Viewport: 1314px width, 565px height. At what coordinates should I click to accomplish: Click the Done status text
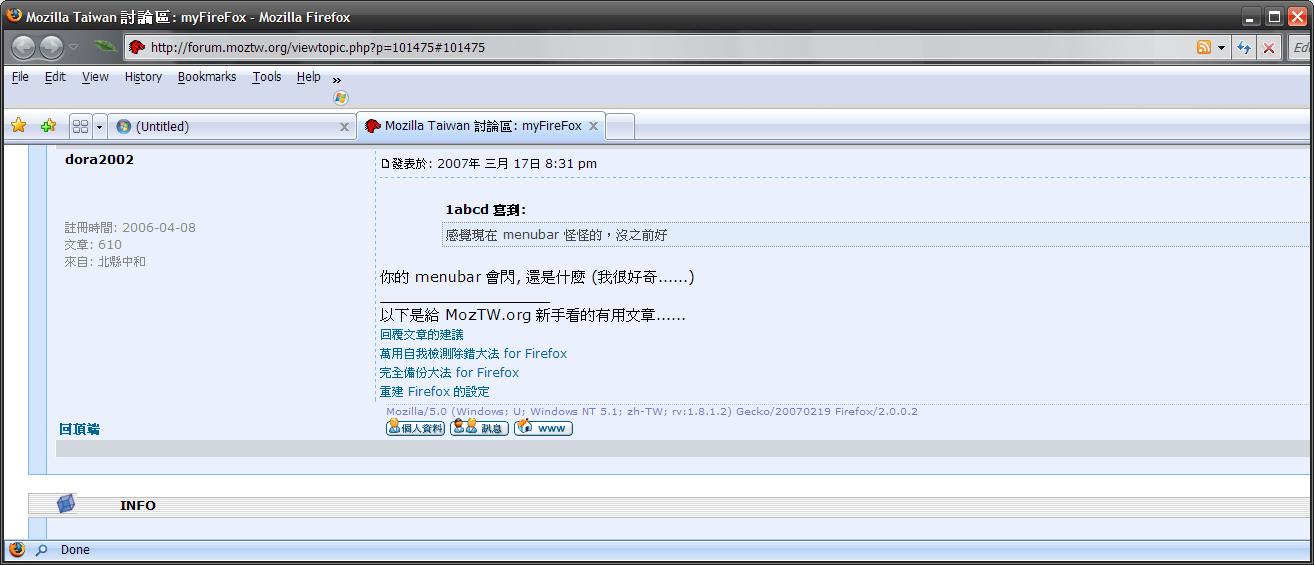point(75,550)
